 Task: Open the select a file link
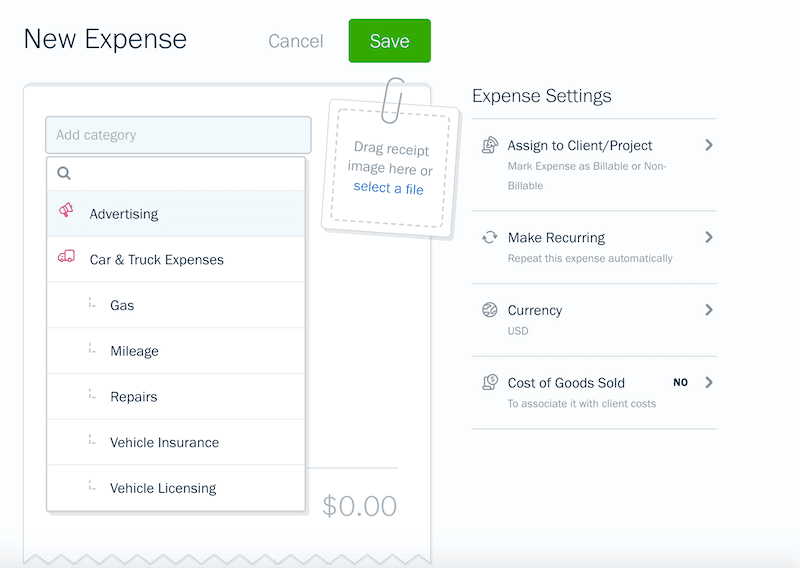pyautogui.click(x=388, y=188)
